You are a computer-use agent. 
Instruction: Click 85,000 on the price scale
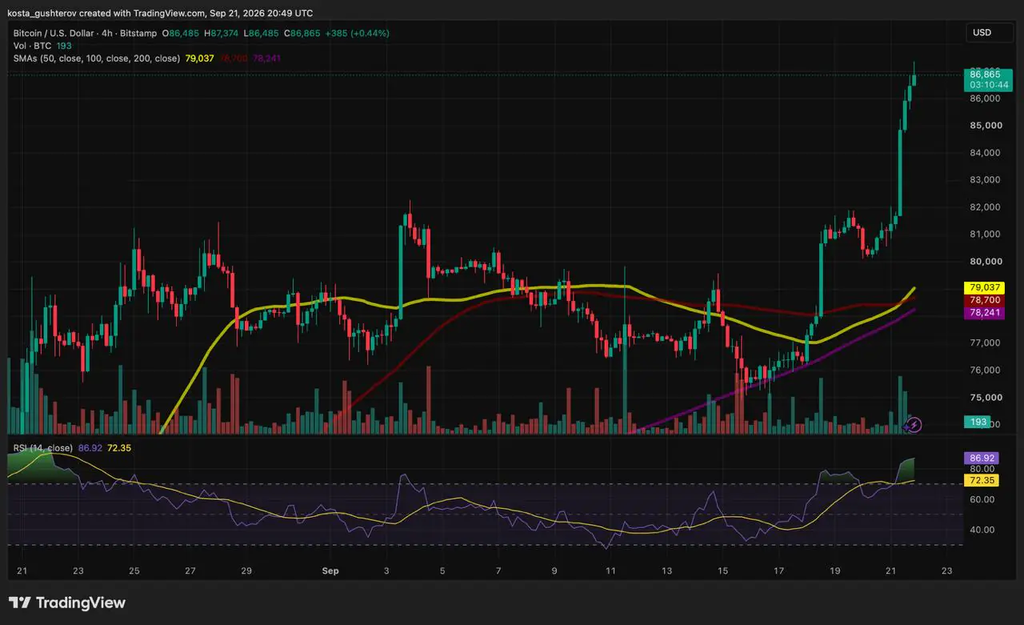[985, 125]
